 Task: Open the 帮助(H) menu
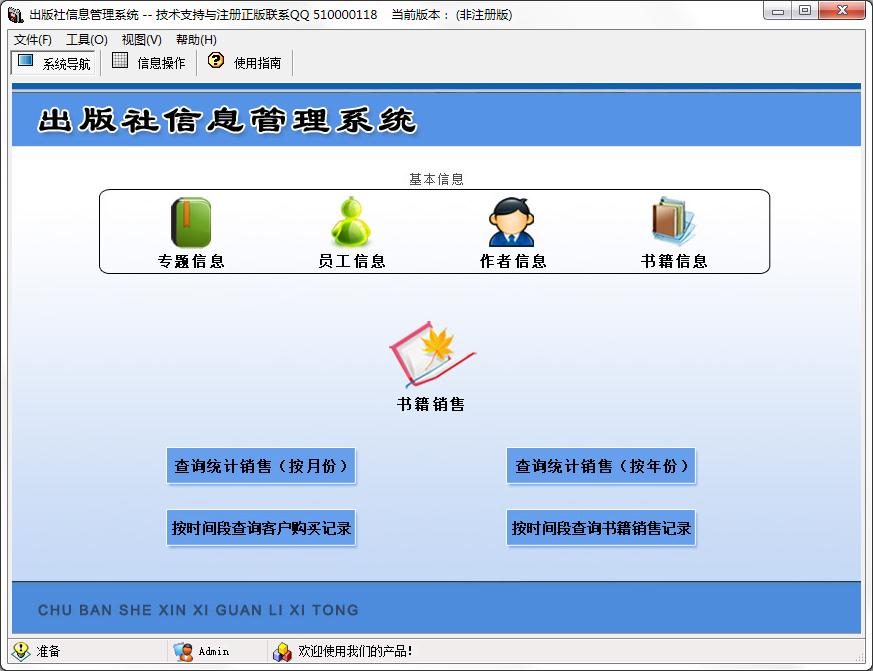point(196,40)
